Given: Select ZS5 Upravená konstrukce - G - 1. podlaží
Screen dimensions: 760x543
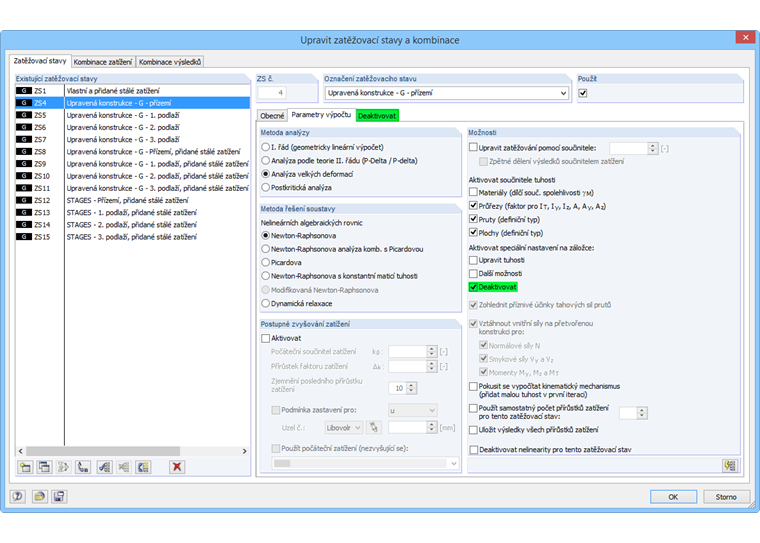Looking at the screenshot, I should (133, 115).
